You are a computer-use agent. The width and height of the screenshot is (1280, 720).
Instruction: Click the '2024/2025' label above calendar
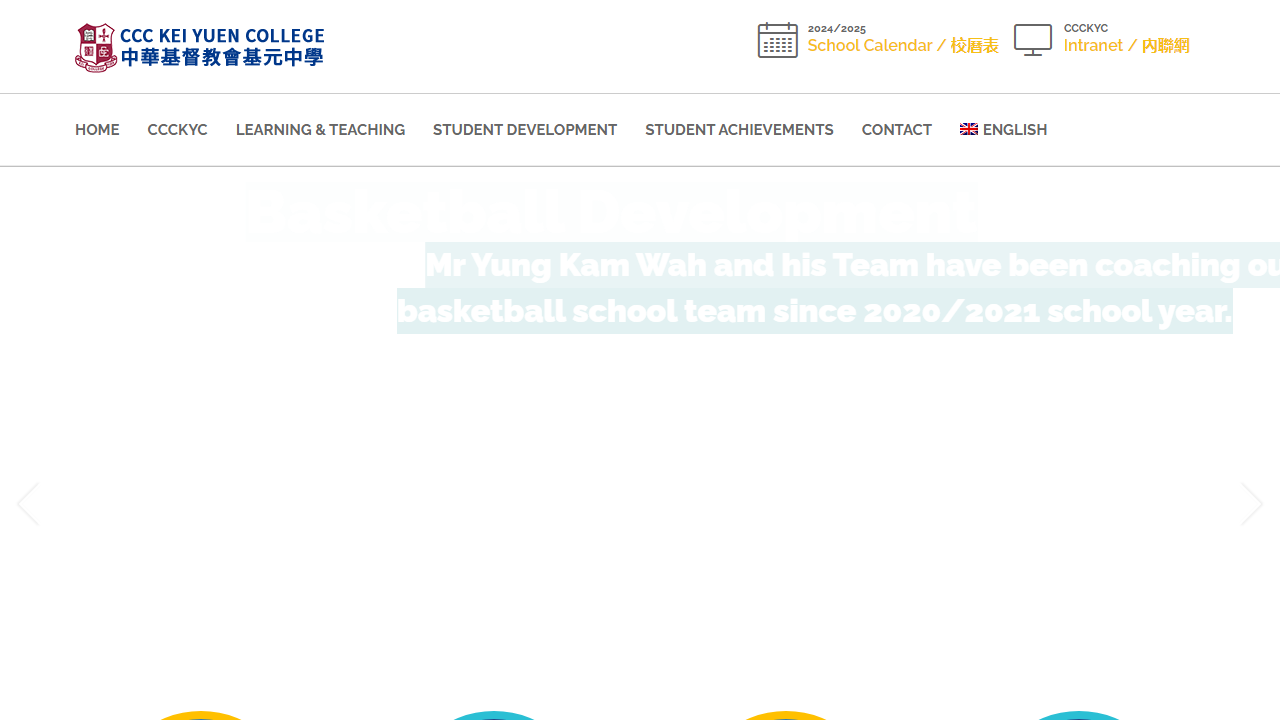837,29
